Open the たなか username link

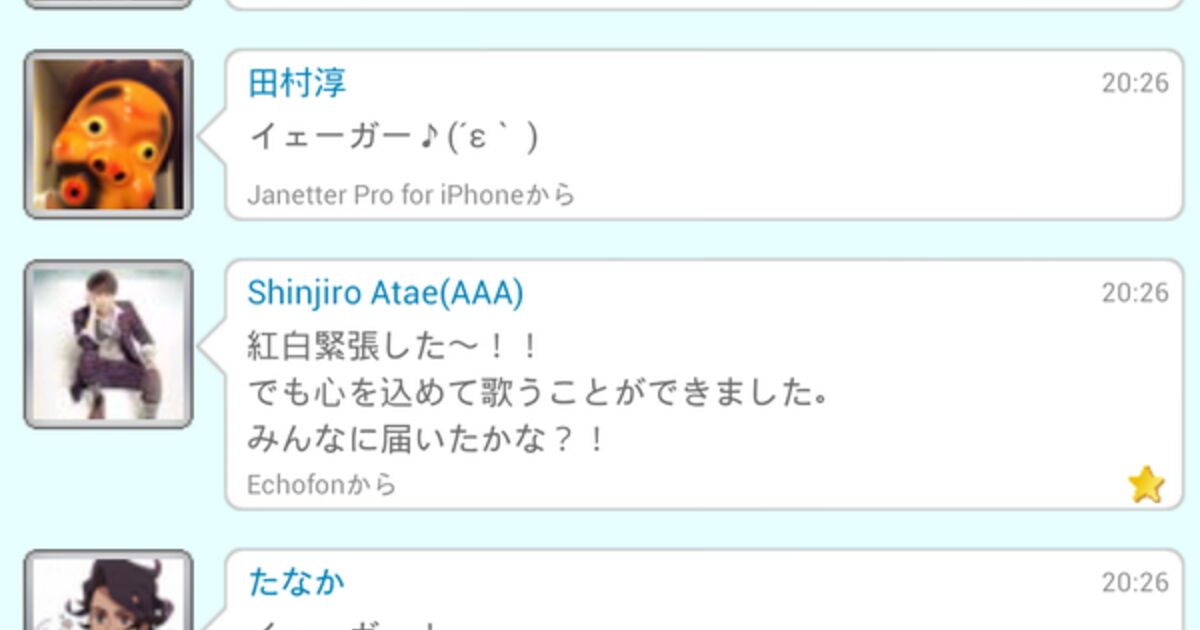[x=296, y=582]
